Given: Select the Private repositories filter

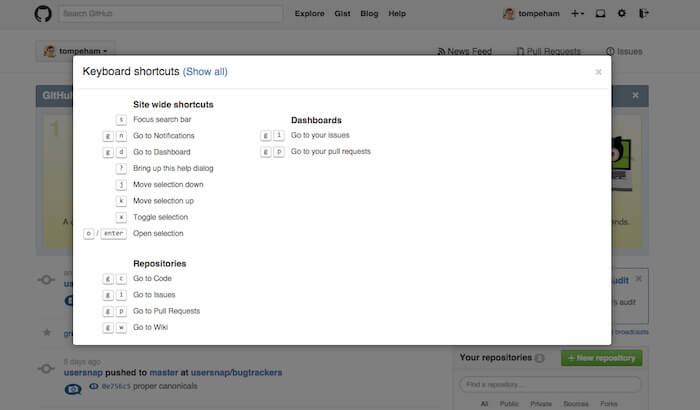Looking at the screenshot, I should (541, 404).
